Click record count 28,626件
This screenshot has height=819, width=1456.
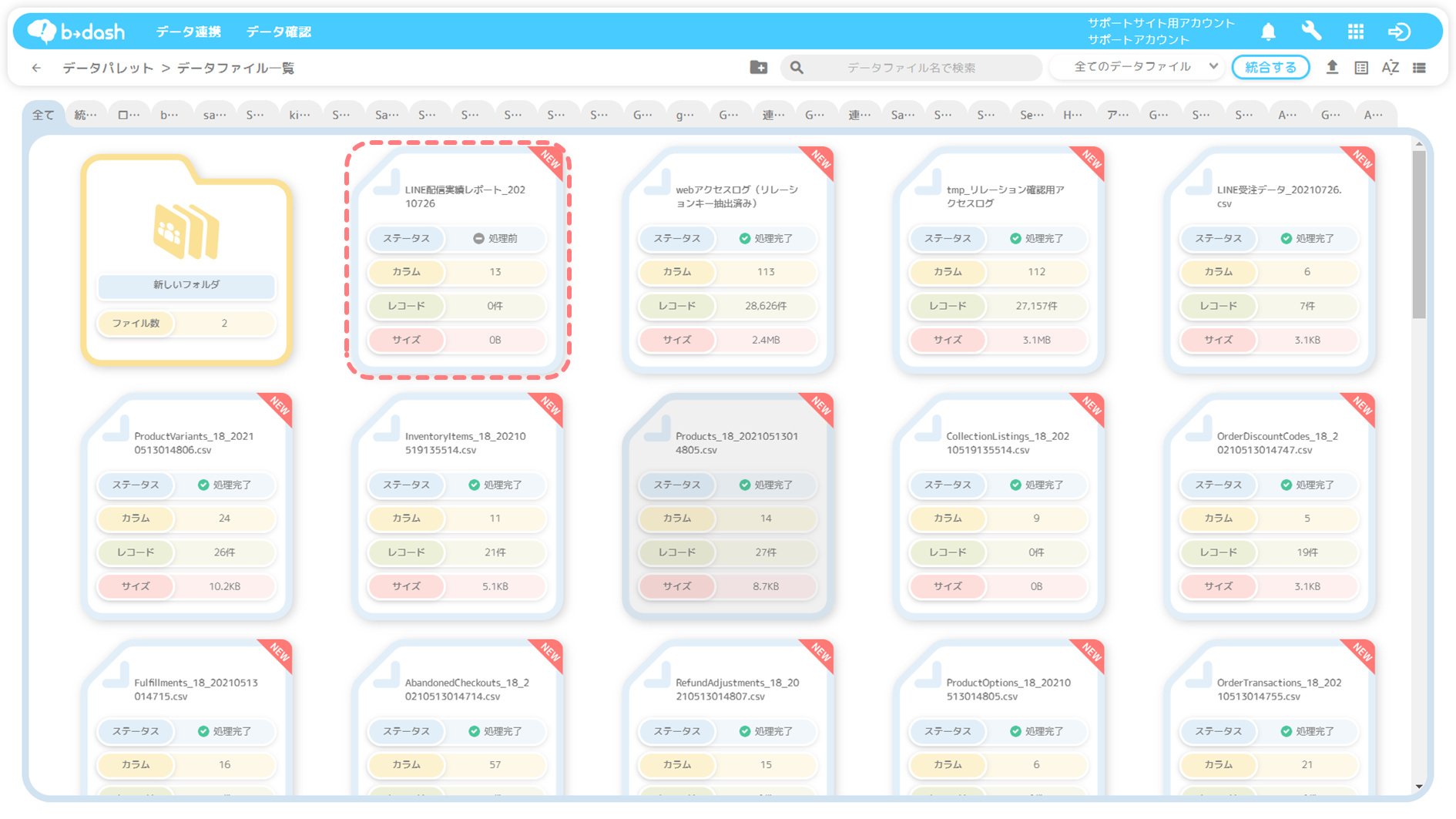pos(766,306)
